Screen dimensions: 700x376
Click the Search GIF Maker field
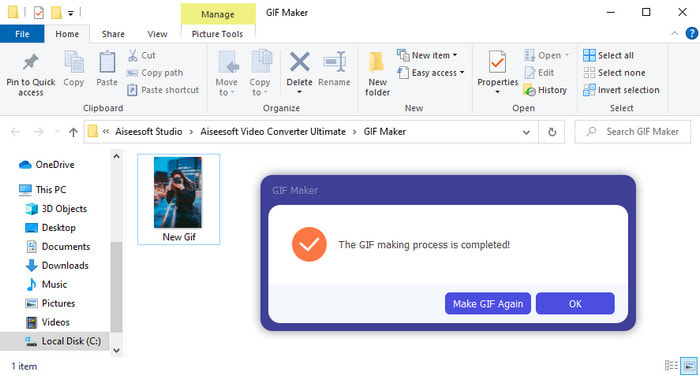tap(633, 132)
